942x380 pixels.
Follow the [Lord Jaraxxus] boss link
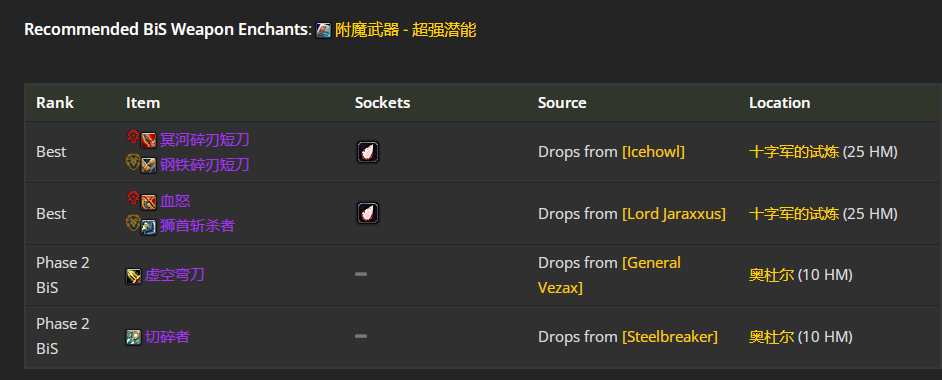click(x=674, y=214)
